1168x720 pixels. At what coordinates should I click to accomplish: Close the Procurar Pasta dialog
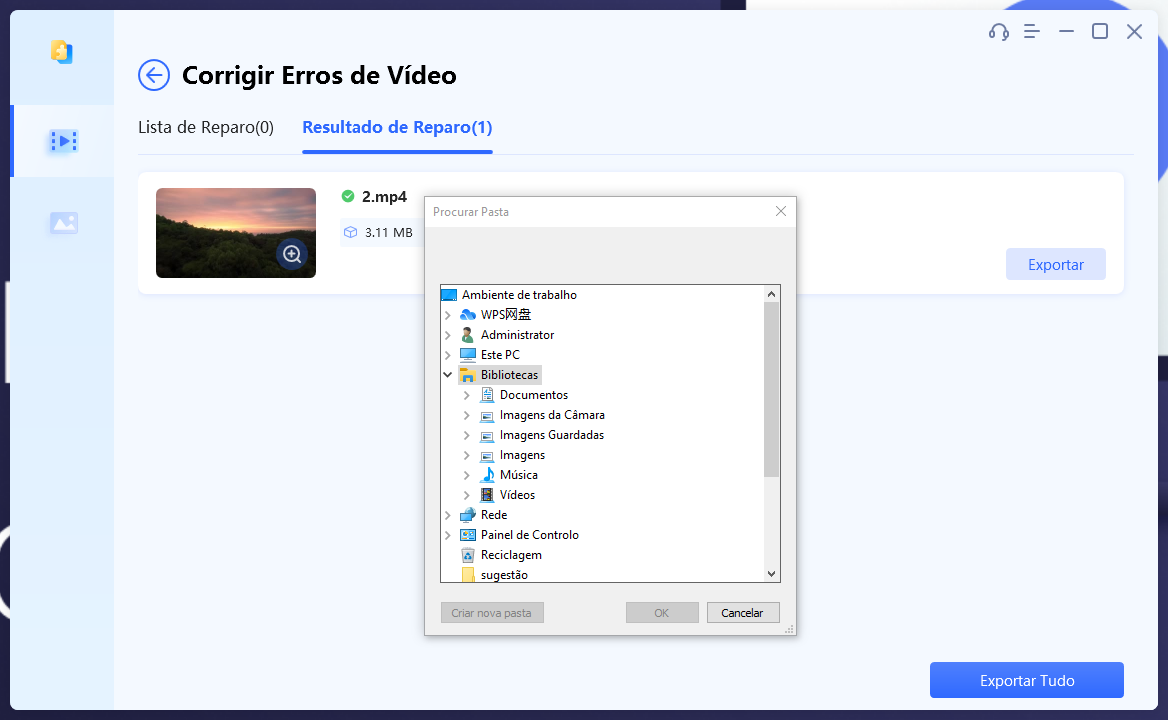coord(781,211)
